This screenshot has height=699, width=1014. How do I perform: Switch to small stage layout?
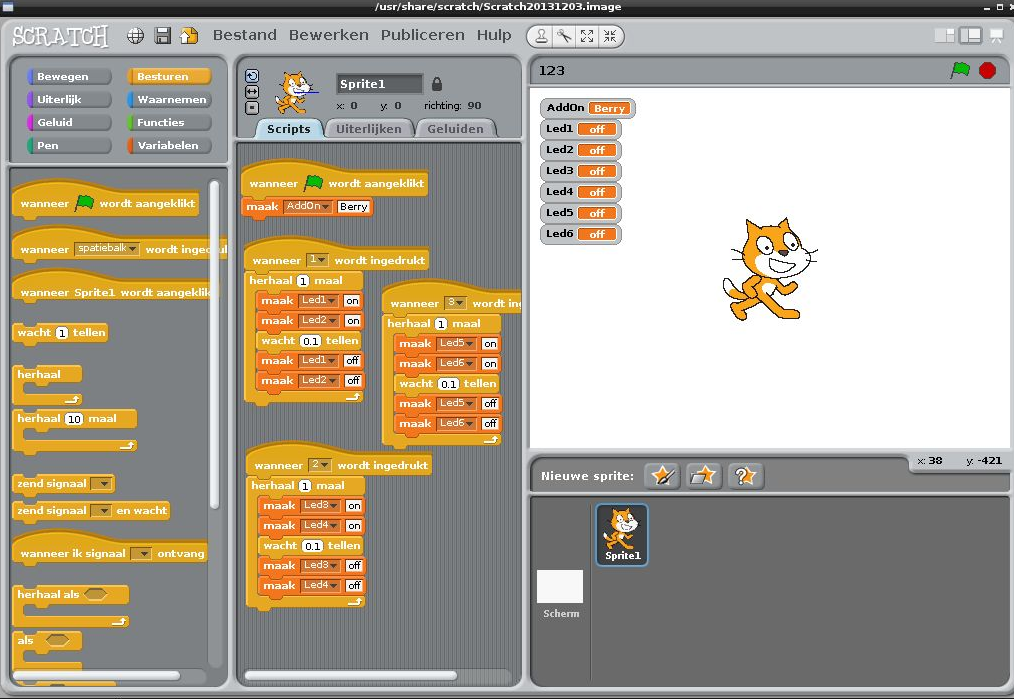pyautogui.click(x=944, y=36)
